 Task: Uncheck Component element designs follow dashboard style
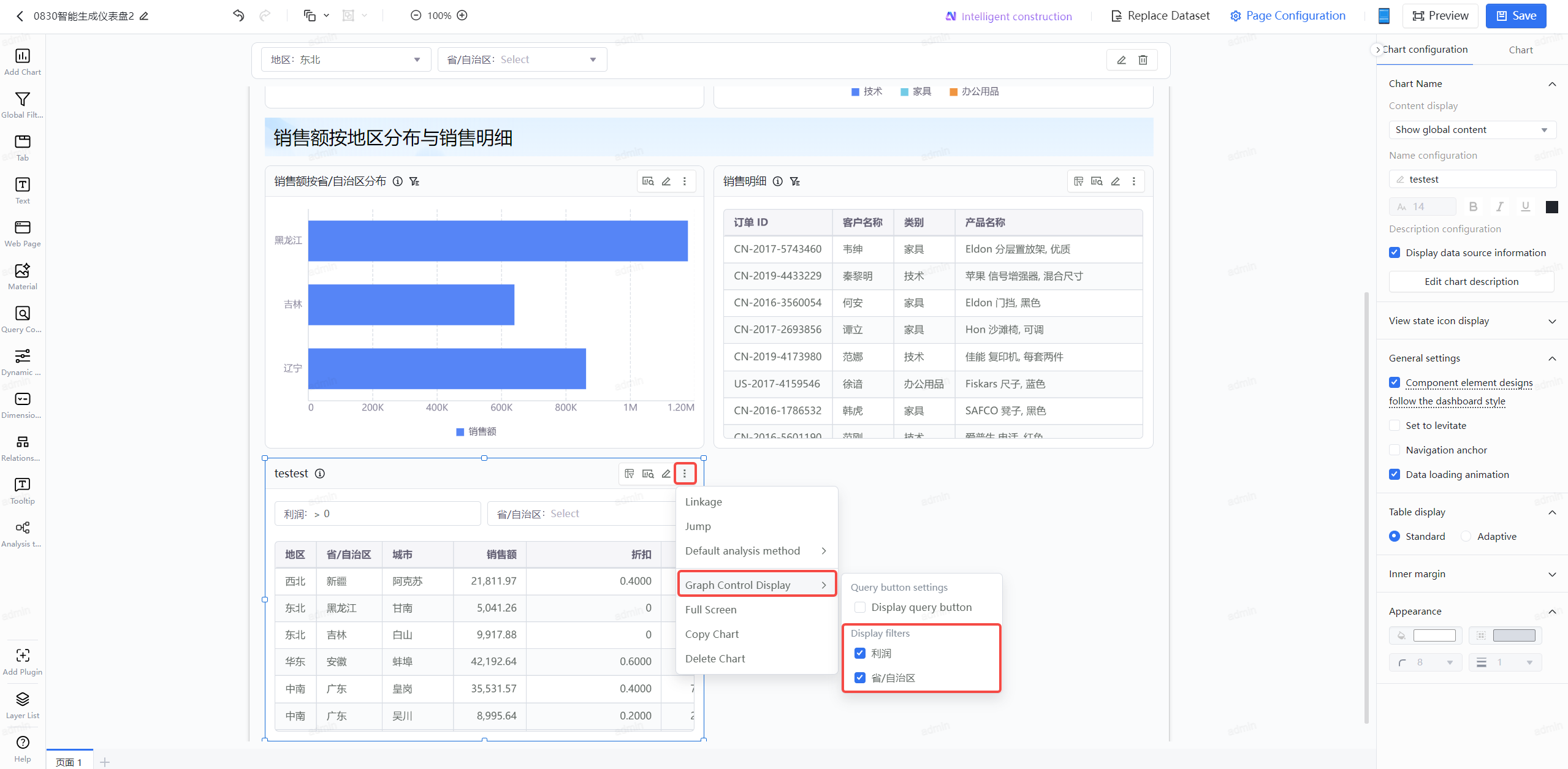click(1395, 382)
